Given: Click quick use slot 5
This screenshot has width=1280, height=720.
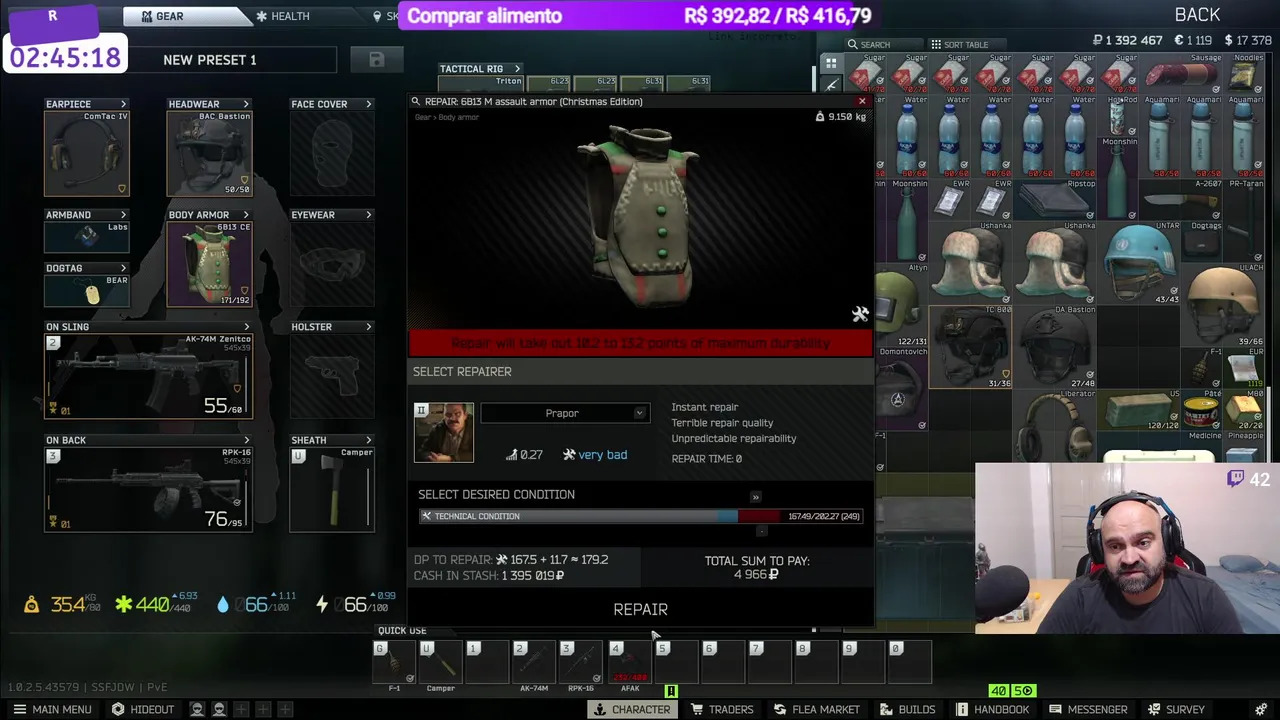Looking at the screenshot, I should click(x=676, y=664).
